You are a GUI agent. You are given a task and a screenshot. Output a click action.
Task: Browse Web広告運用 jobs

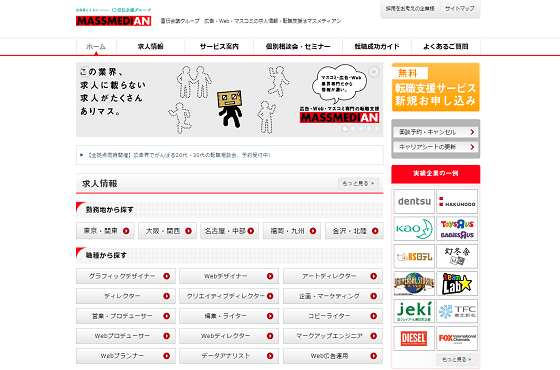click(333, 356)
